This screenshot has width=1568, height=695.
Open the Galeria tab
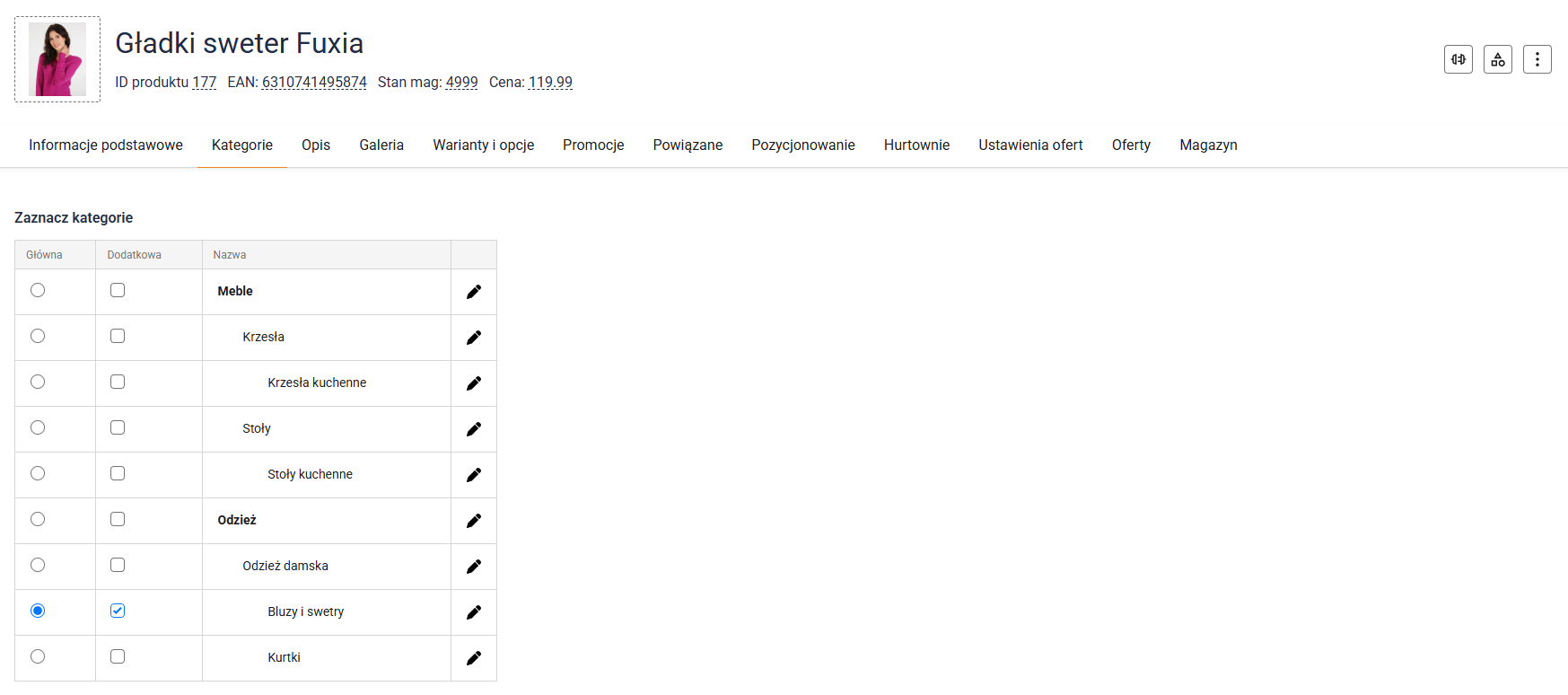tap(381, 145)
